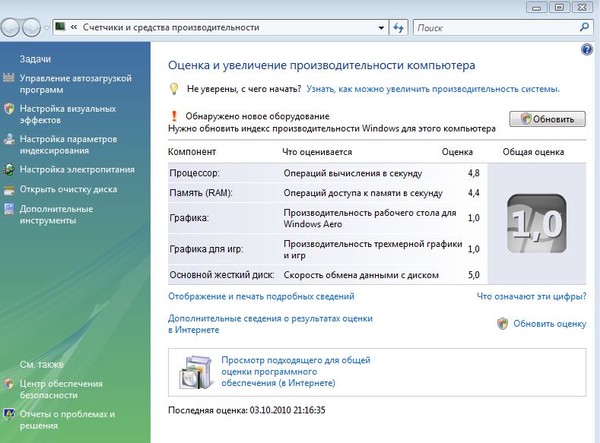Click icon beside Отчеты о проблемах
This screenshot has height=443, width=600.
(9, 414)
